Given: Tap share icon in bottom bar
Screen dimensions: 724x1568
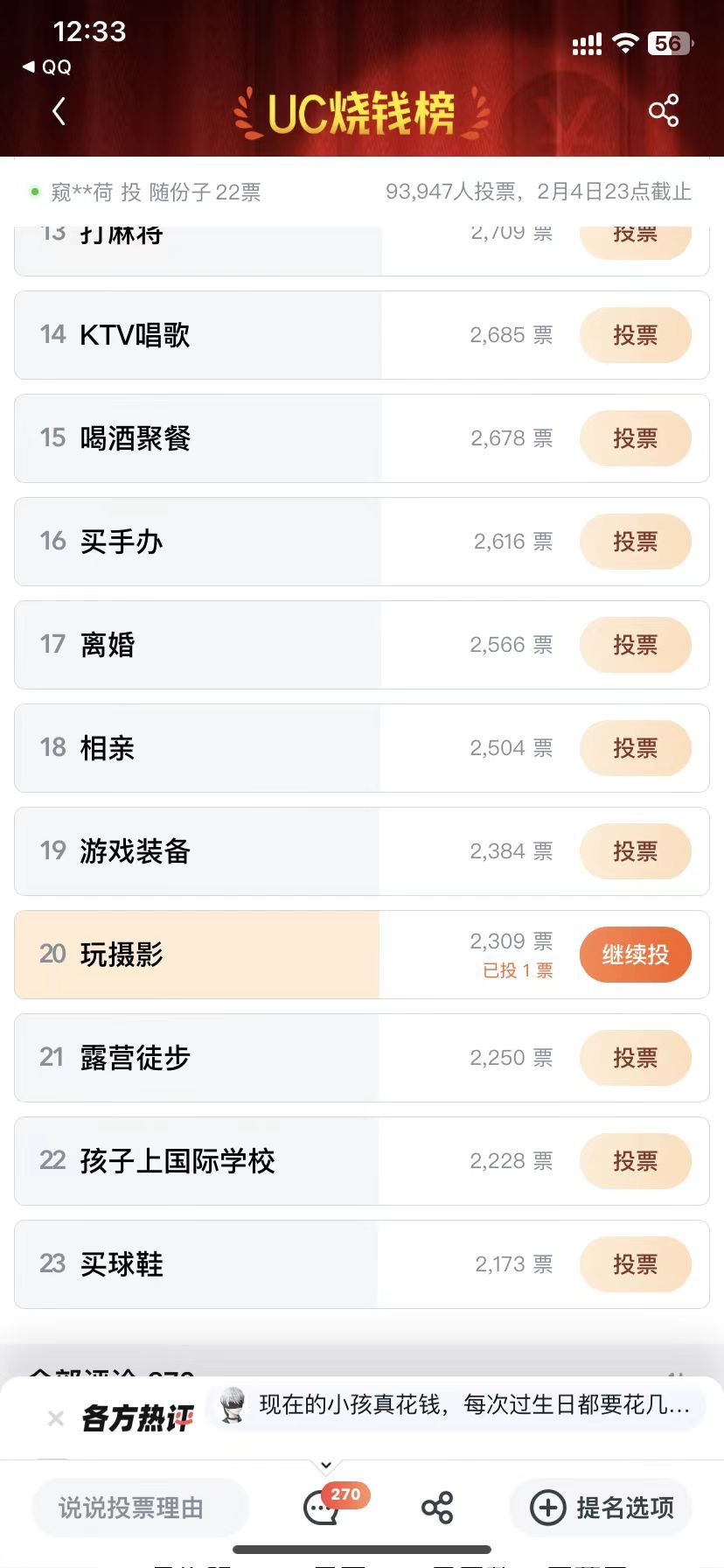Looking at the screenshot, I should click(437, 1508).
